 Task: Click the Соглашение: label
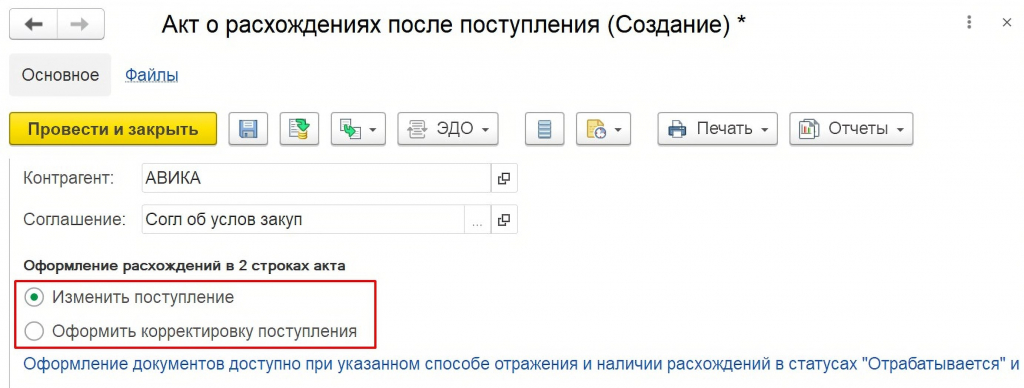click(x=74, y=219)
